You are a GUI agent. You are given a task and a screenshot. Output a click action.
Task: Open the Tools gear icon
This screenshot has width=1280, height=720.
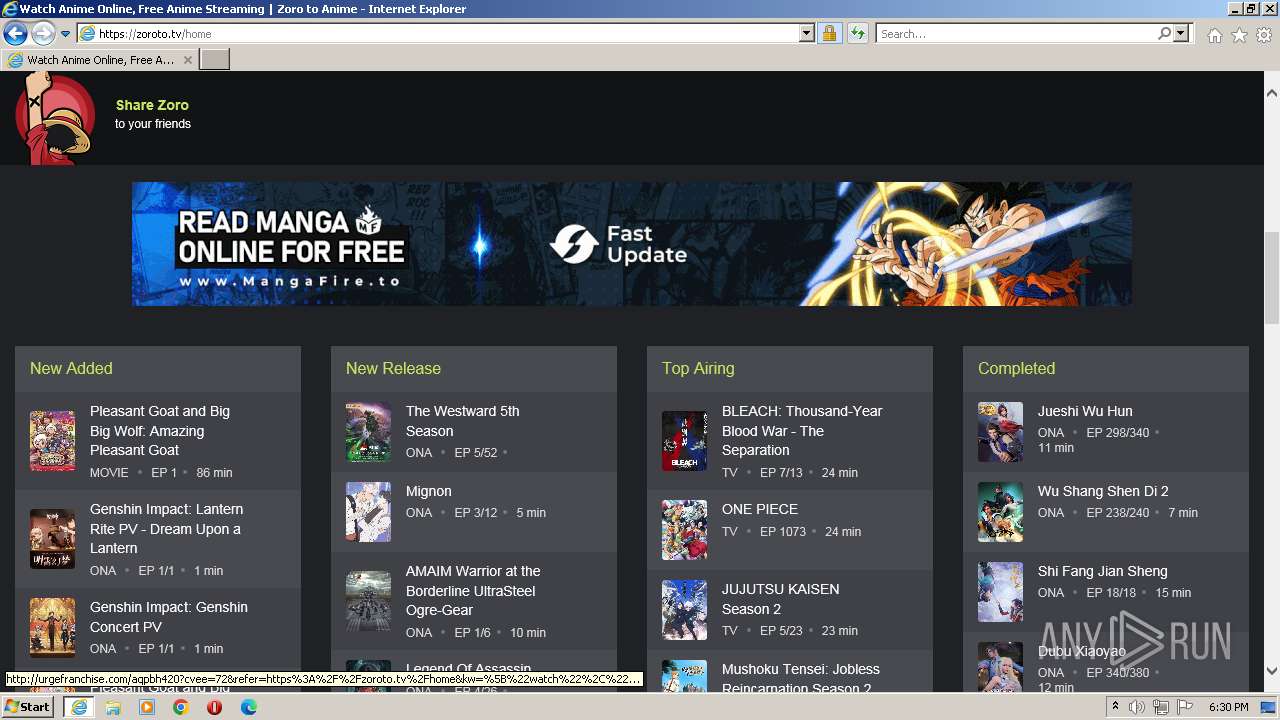(1264, 35)
